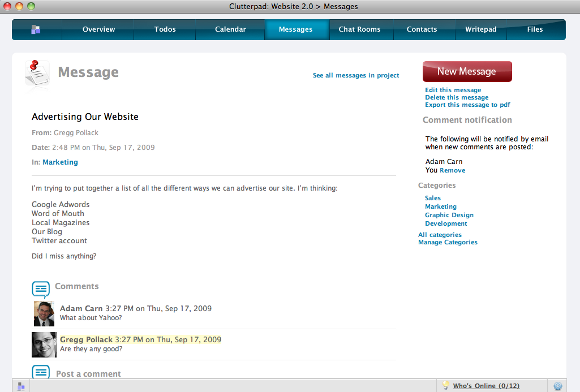
Task: Click Adam Carn in notification list
Action: tap(444, 162)
